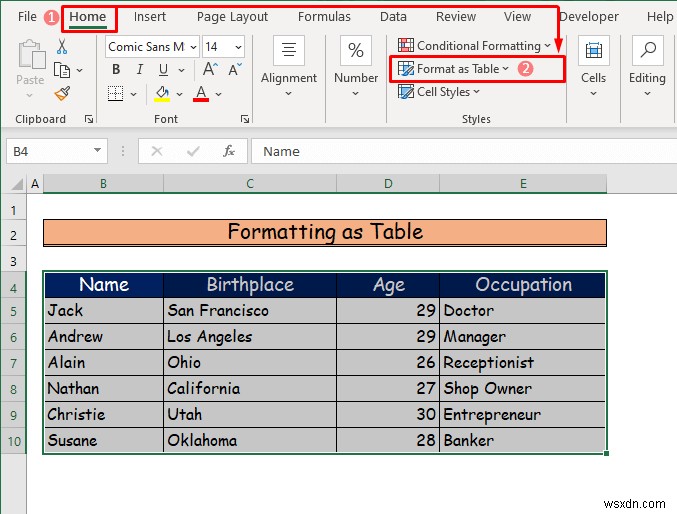Switch to the Formulas tab
Screen dimensions: 677x514
[324, 16]
